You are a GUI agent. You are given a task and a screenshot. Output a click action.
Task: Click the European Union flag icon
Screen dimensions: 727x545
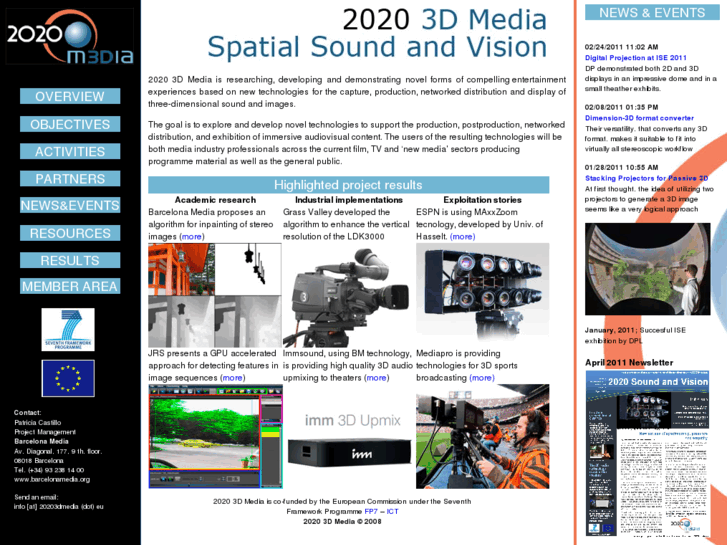(x=68, y=378)
